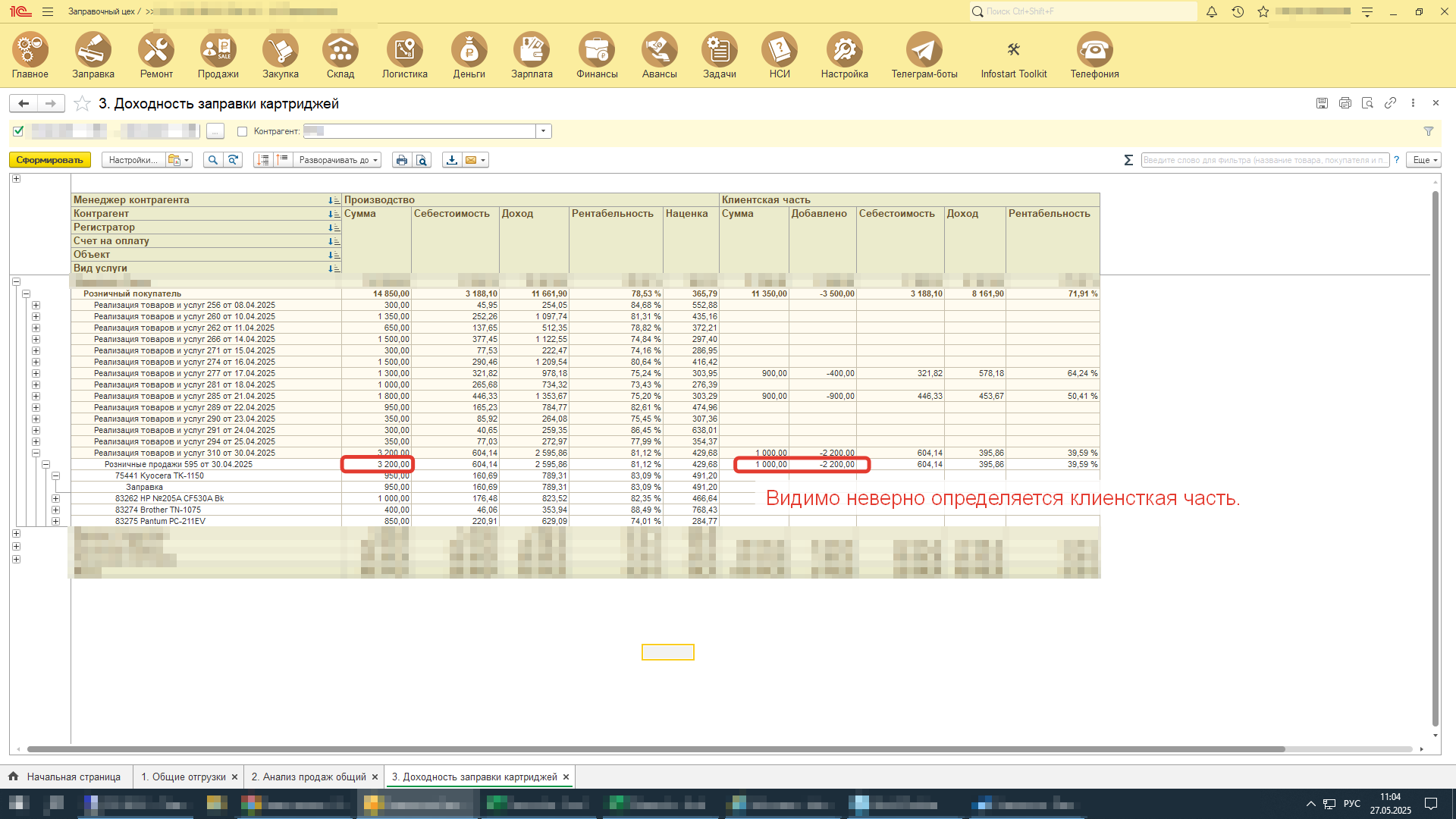Click the print report icon
Viewport: 1456px width, 819px height.
click(402, 160)
